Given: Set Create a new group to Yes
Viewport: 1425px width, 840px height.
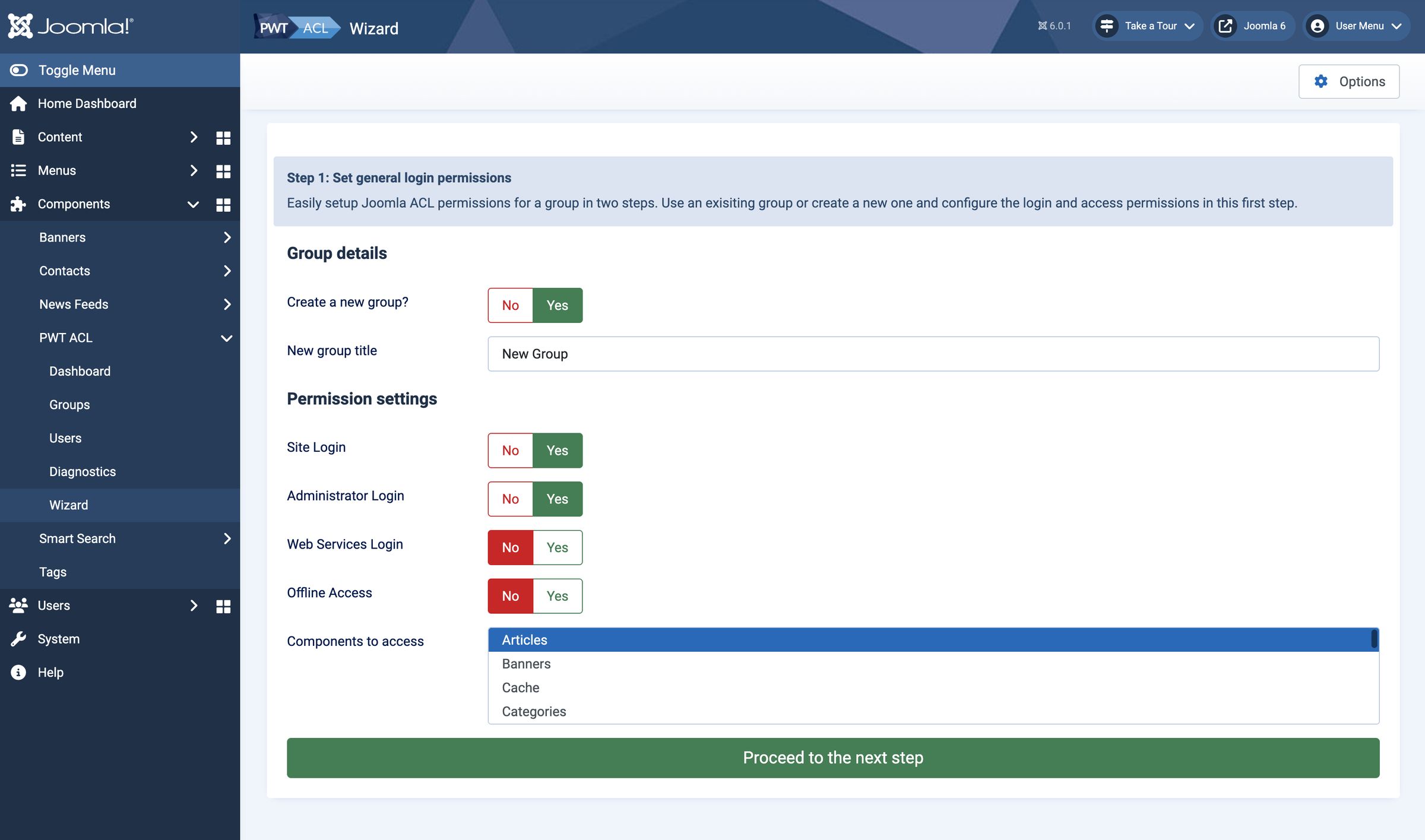Looking at the screenshot, I should [558, 305].
